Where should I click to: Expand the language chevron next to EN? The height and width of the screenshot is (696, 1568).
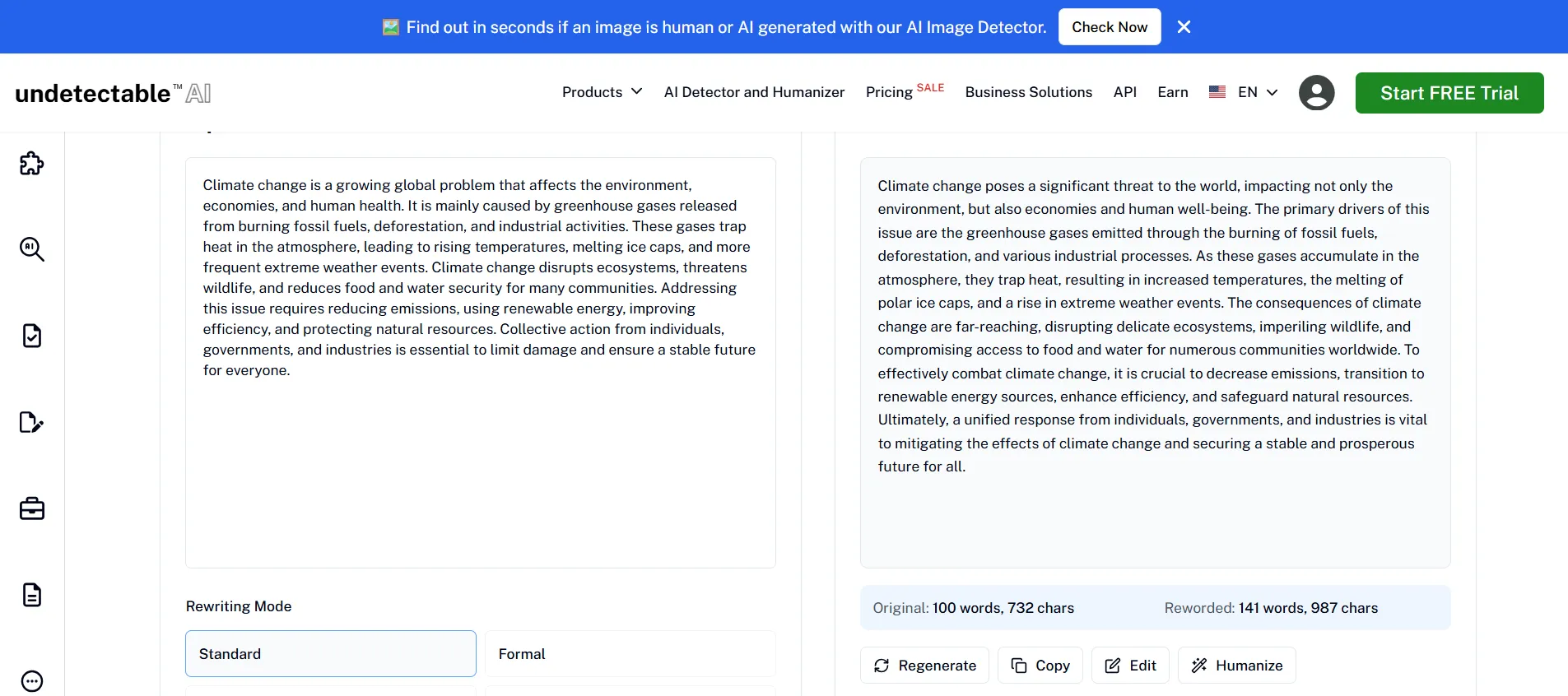click(x=1270, y=93)
